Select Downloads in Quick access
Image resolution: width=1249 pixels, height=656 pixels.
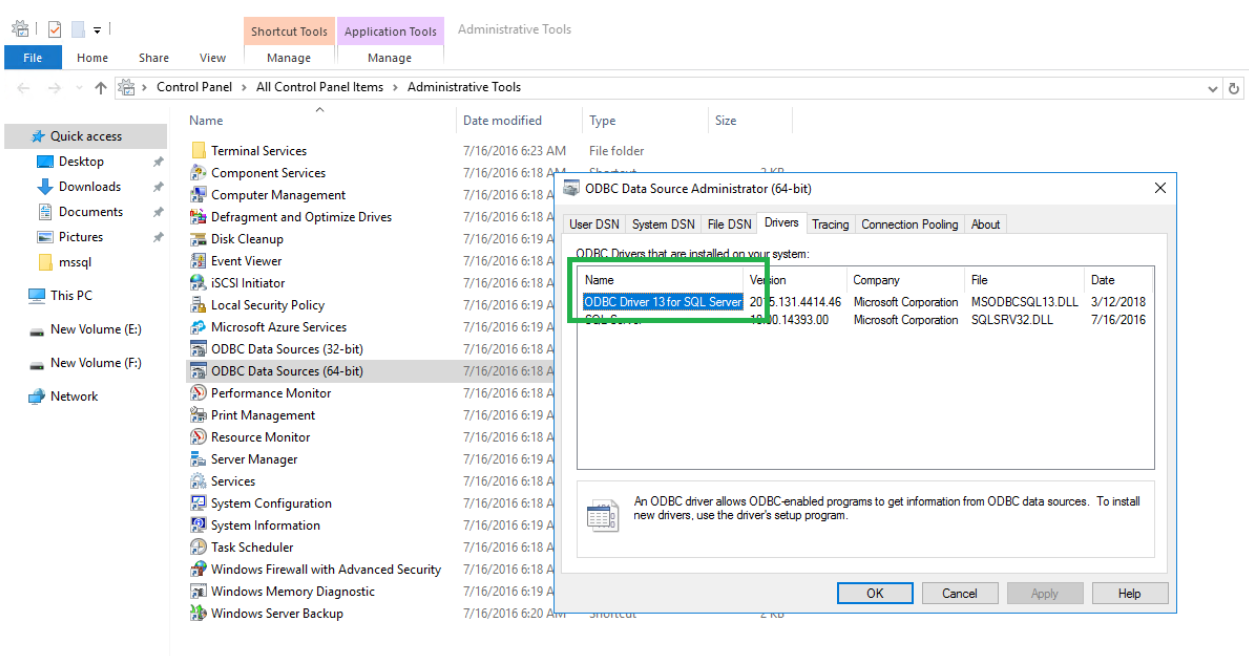click(89, 187)
